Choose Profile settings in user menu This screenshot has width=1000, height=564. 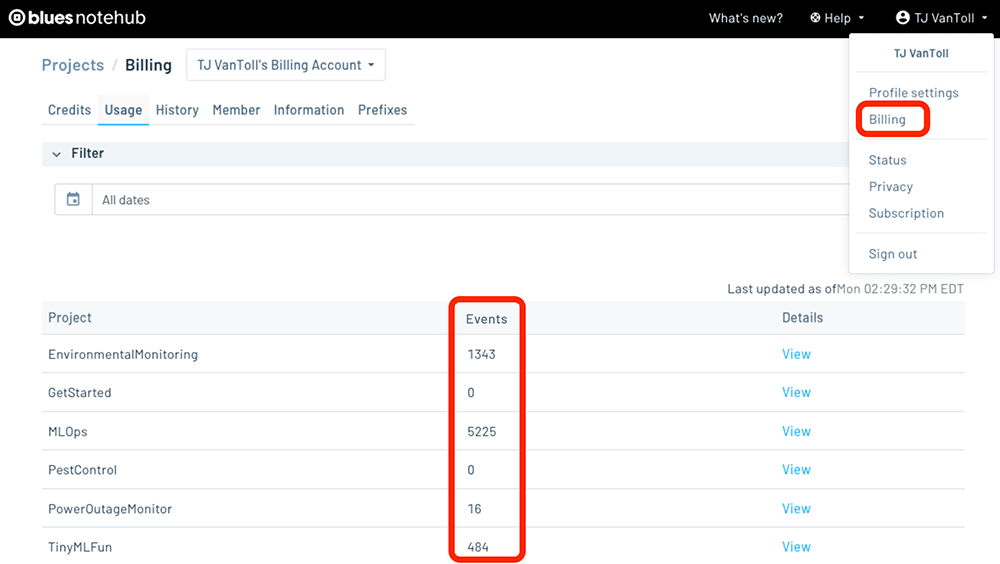[913, 93]
